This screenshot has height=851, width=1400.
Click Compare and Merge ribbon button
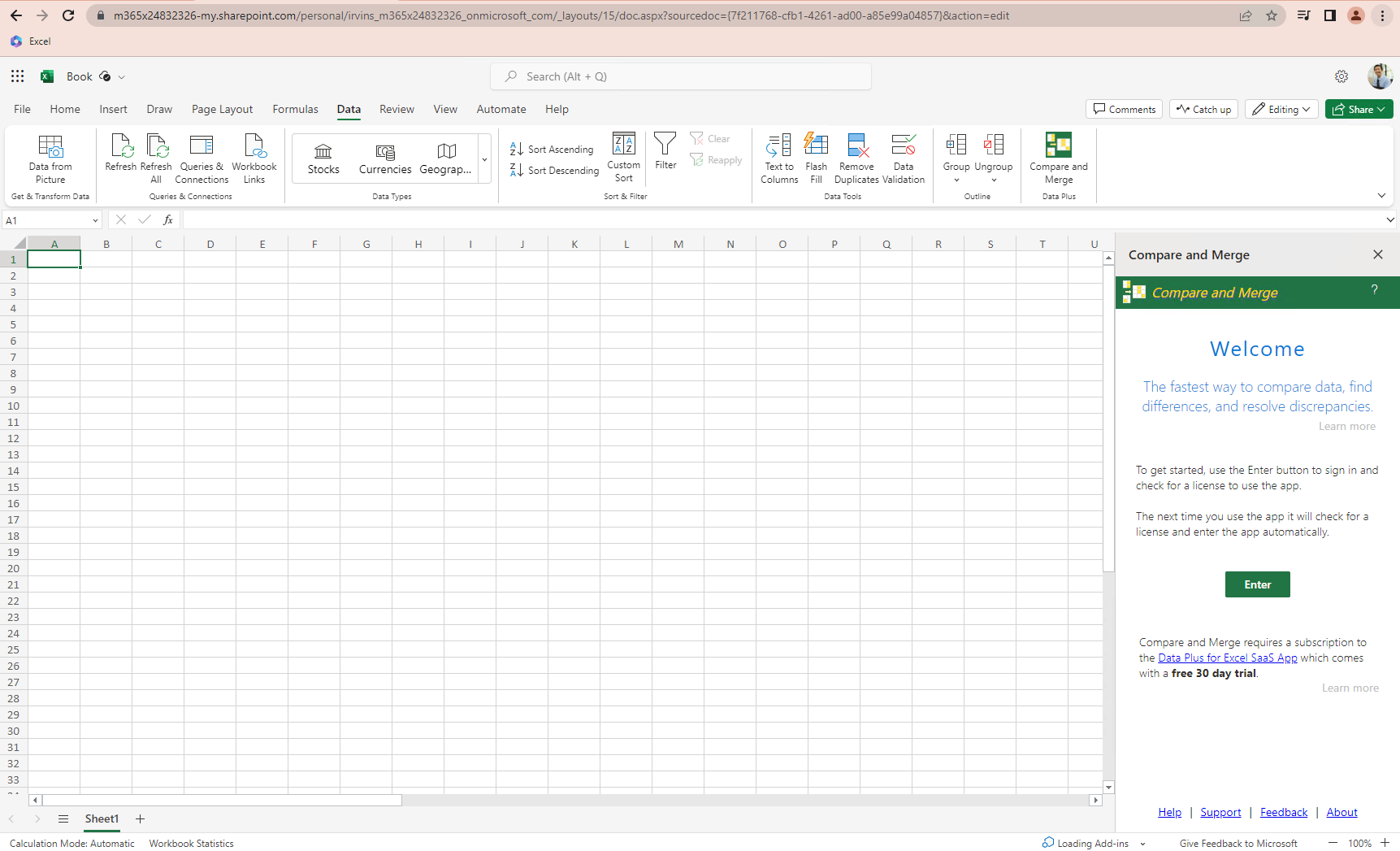(x=1058, y=159)
